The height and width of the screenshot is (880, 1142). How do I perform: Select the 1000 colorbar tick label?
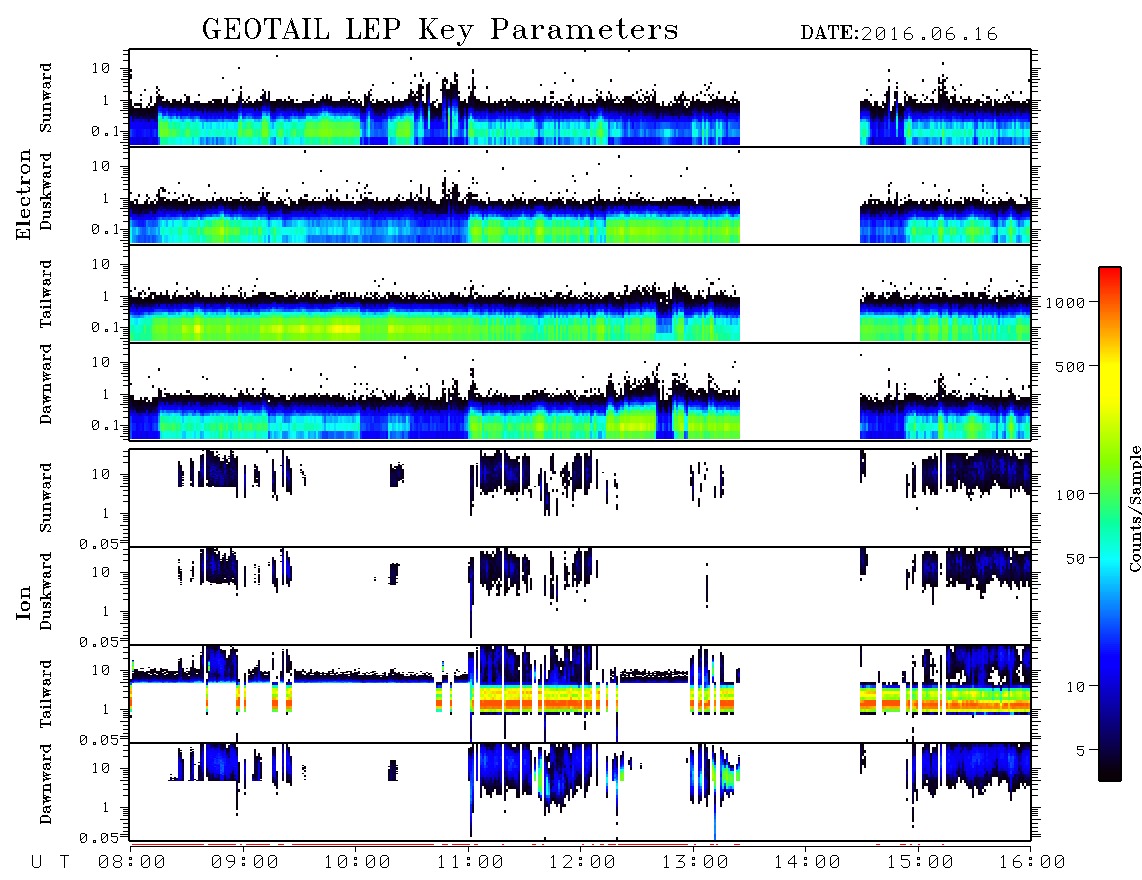click(x=1064, y=303)
